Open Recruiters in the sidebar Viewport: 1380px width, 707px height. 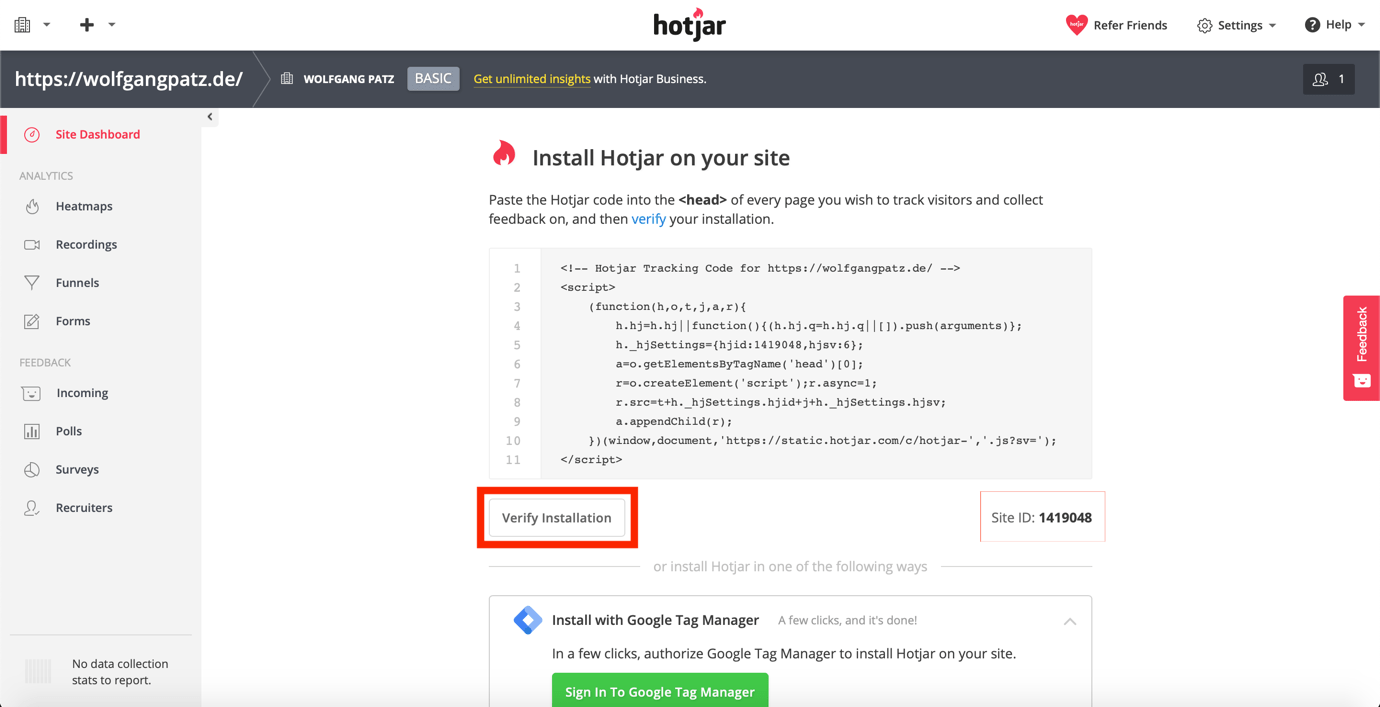[84, 508]
